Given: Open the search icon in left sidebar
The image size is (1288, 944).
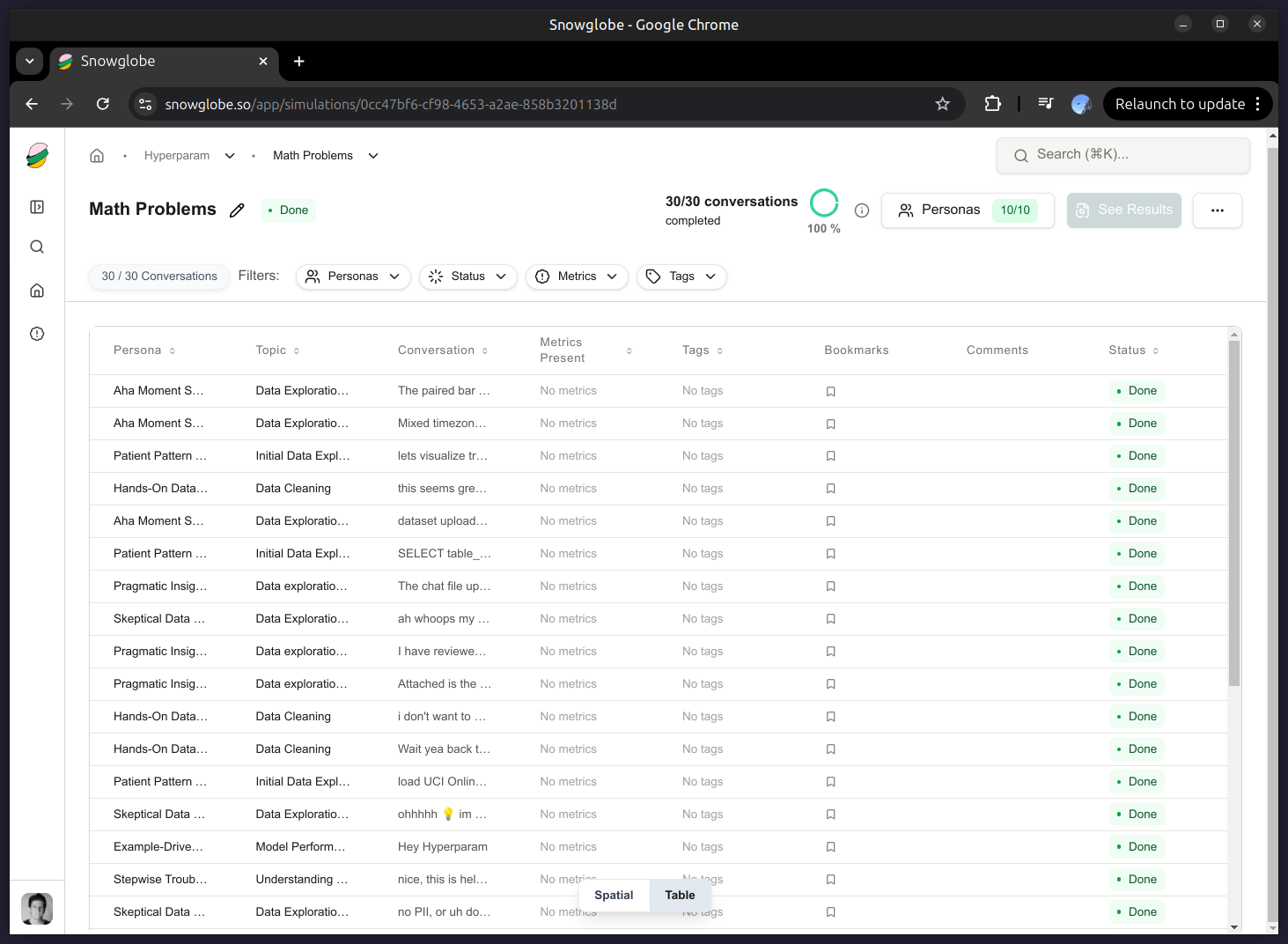Looking at the screenshot, I should click(x=37, y=247).
